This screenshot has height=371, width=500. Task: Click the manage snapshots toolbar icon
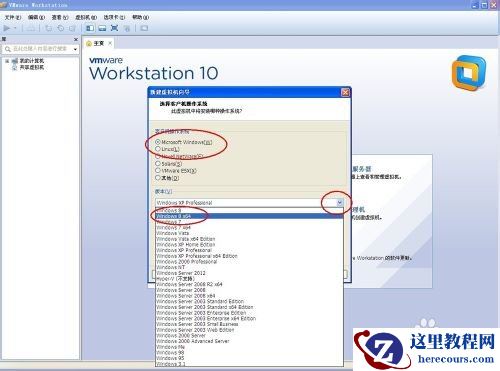tap(72, 28)
